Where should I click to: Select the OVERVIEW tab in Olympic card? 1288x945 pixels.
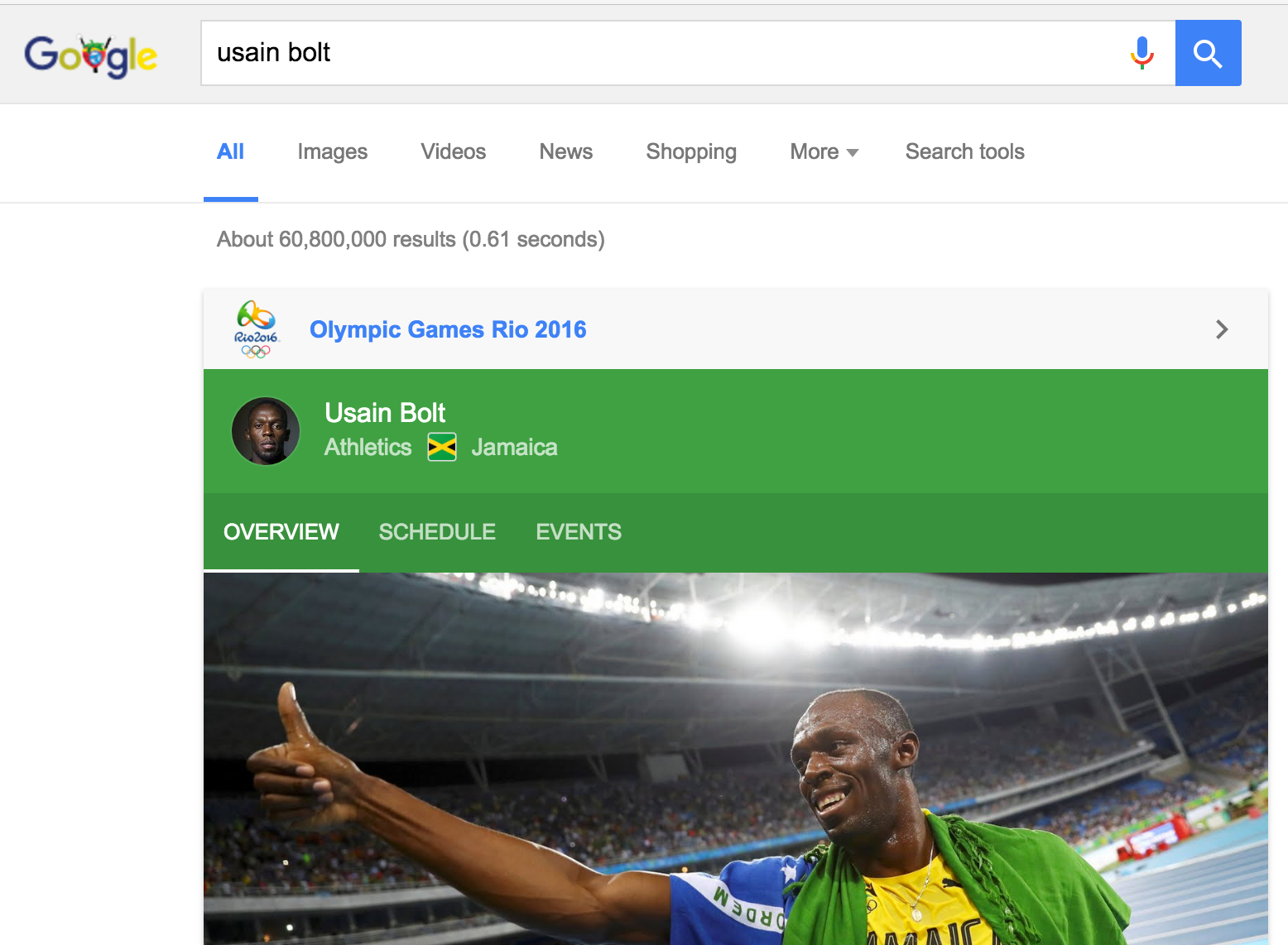click(281, 532)
